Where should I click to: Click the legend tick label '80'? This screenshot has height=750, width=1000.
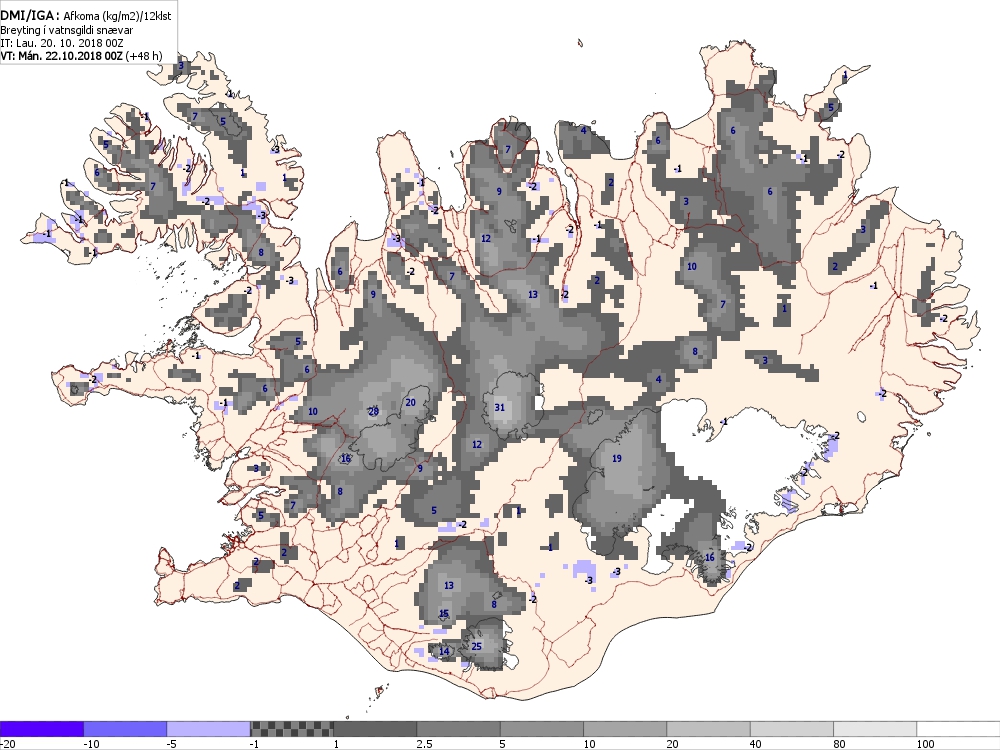[x=840, y=744]
